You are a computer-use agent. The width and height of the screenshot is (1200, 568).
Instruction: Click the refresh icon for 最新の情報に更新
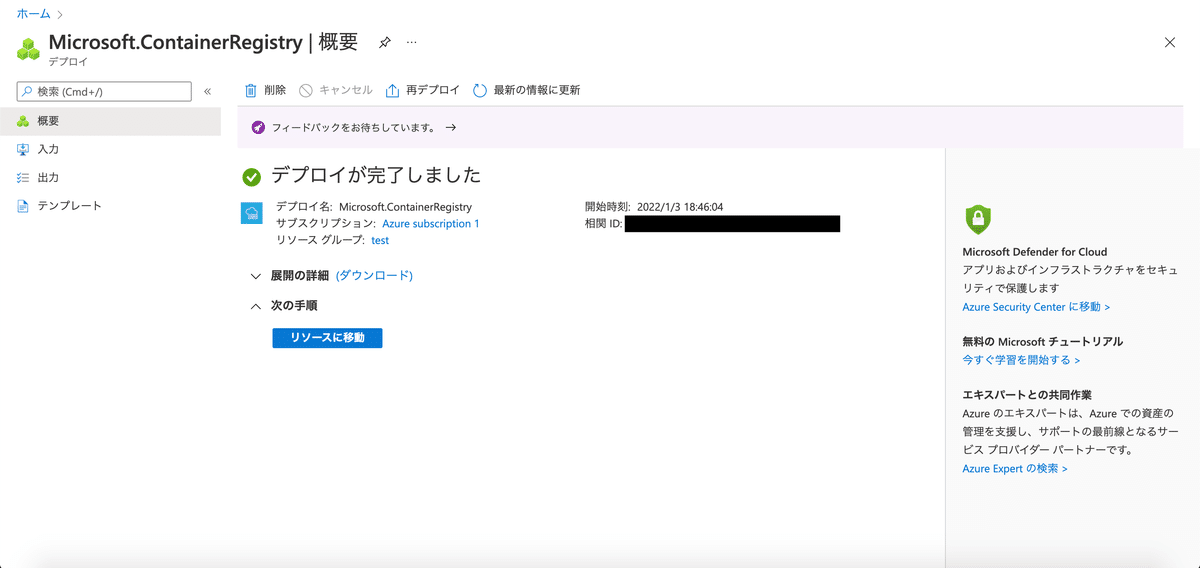(480, 90)
